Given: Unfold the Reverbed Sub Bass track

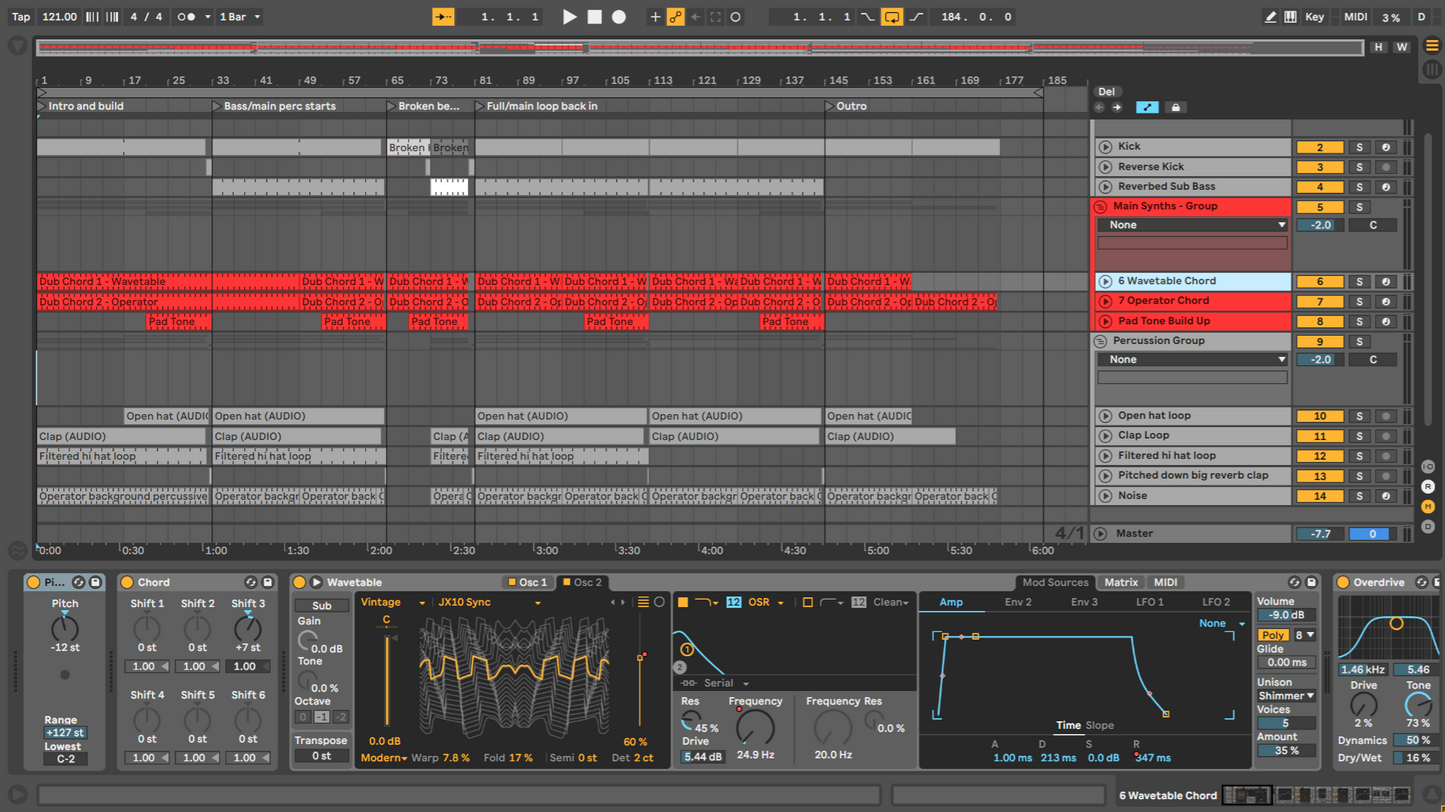Looking at the screenshot, I should [1105, 187].
